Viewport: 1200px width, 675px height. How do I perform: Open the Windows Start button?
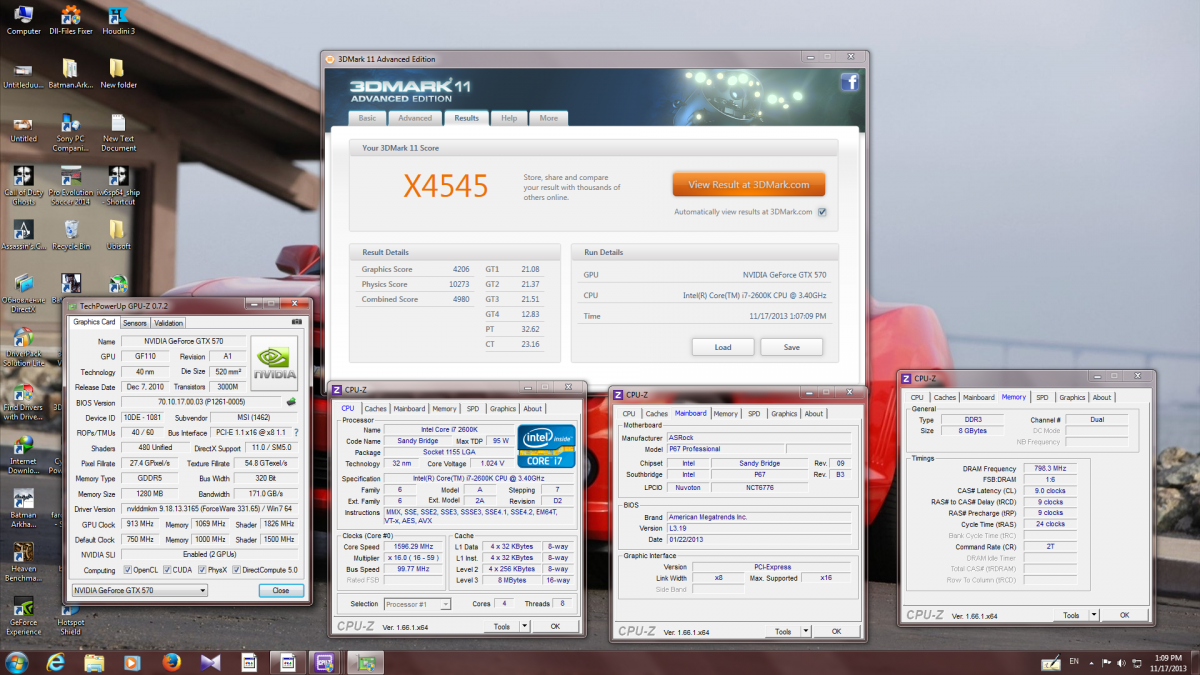[17, 661]
